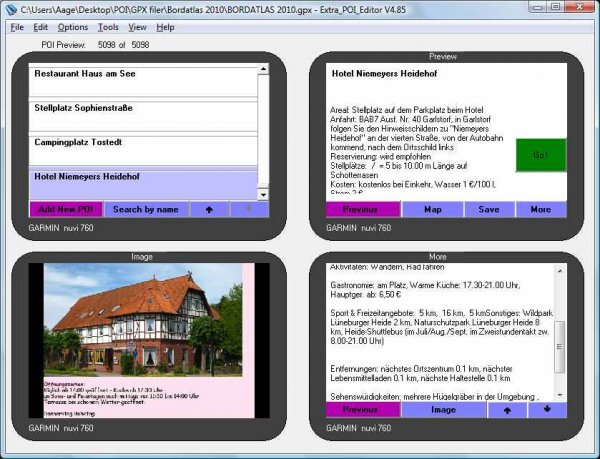Open the Tools menu

tap(108, 27)
